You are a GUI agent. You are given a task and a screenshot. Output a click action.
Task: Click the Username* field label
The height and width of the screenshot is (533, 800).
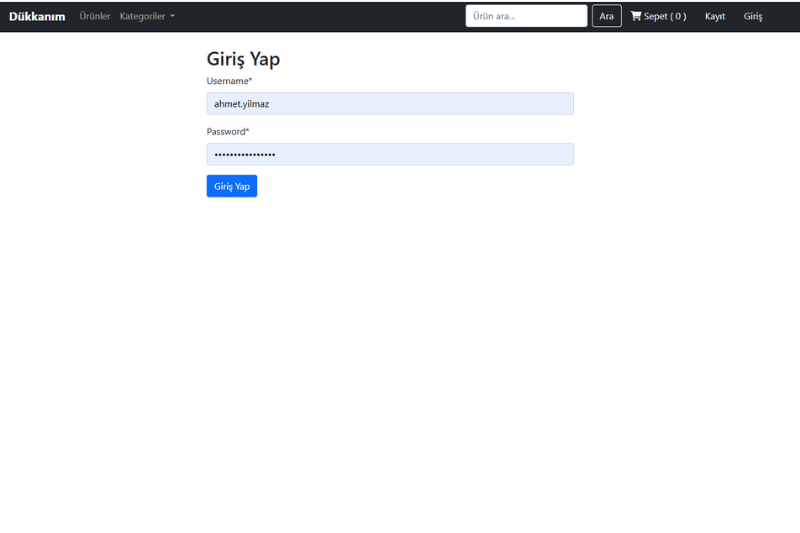pyautogui.click(x=229, y=81)
